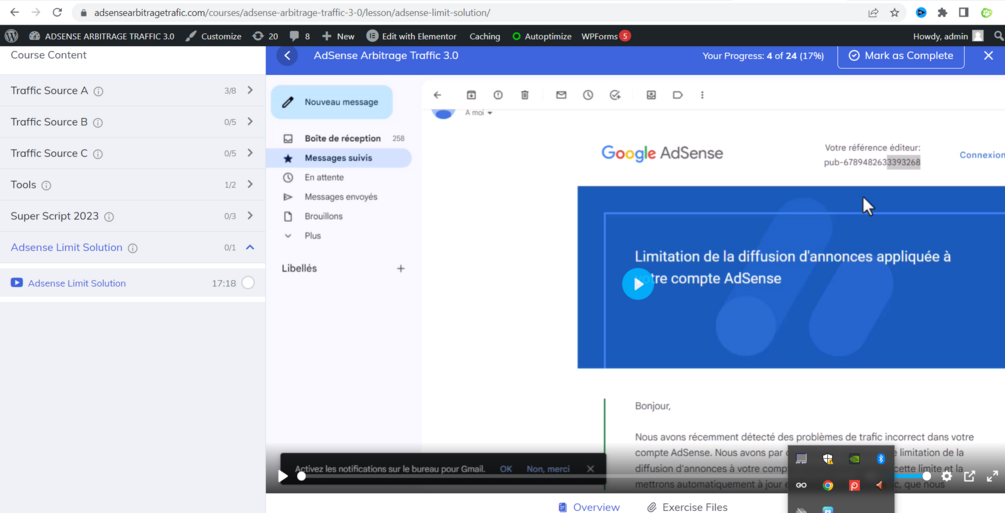Click the Nouveau message compose button
Image resolution: width=1005 pixels, height=513 pixels.
point(331,102)
